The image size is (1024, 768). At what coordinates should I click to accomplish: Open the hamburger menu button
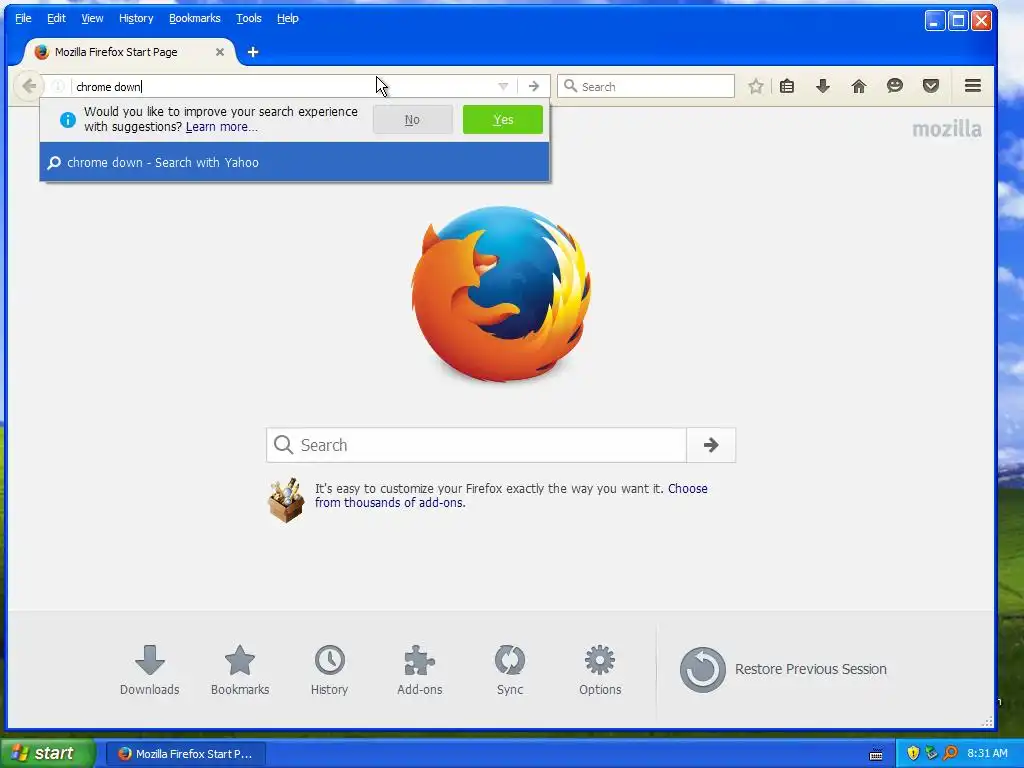click(x=972, y=86)
